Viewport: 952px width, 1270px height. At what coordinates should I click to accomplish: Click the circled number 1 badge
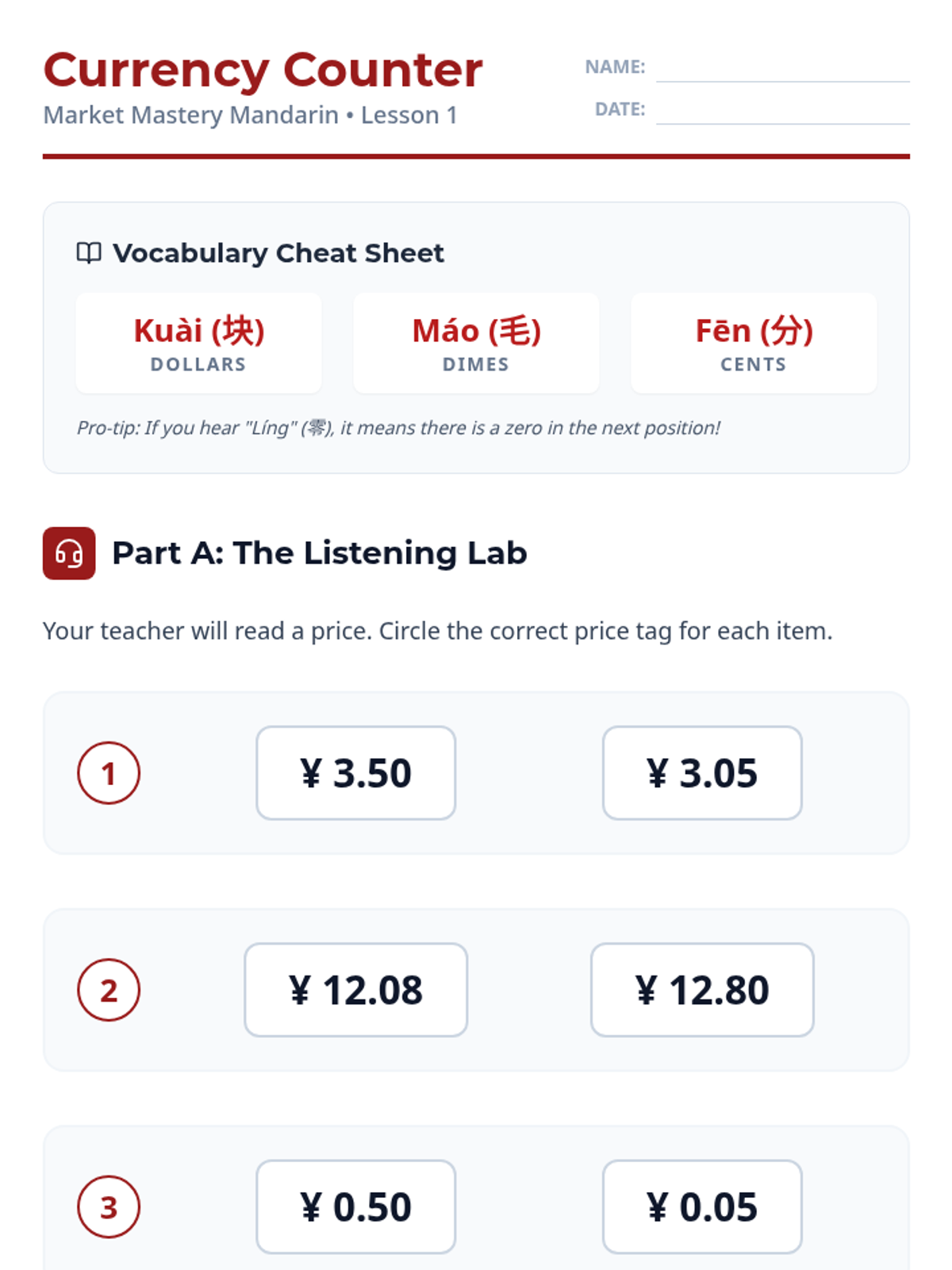[109, 773]
